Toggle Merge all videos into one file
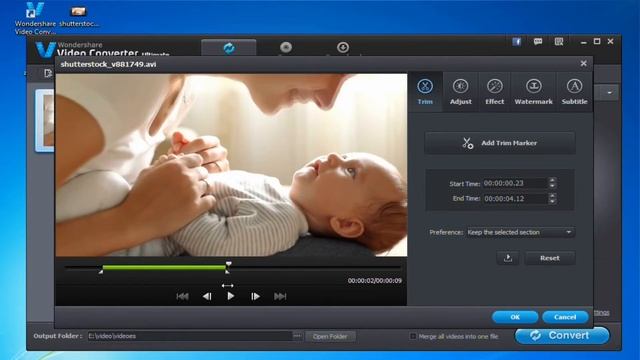The image size is (640, 360). pyautogui.click(x=413, y=336)
